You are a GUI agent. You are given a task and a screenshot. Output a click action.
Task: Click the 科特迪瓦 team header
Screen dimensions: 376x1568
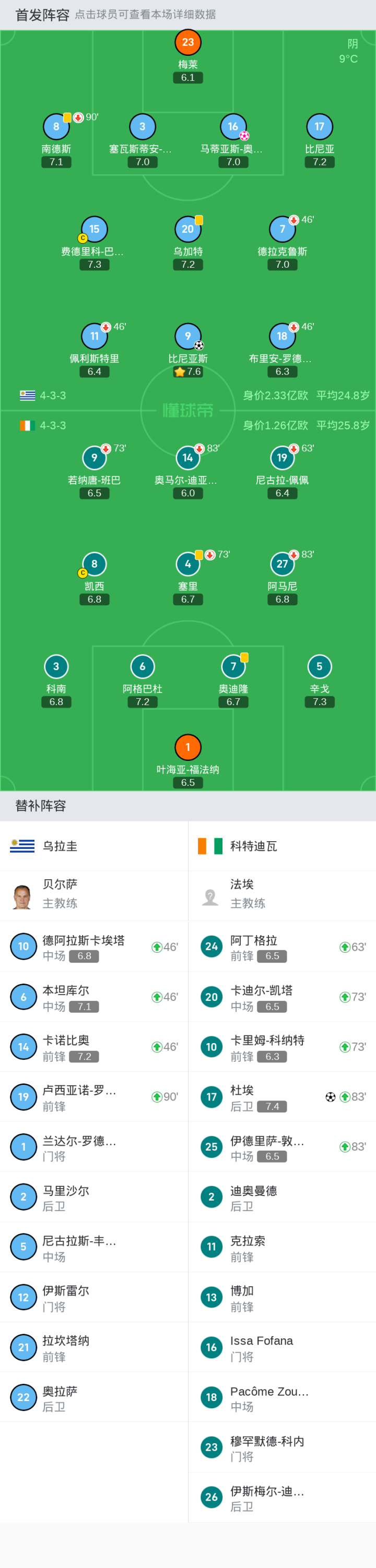pos(281,846)
